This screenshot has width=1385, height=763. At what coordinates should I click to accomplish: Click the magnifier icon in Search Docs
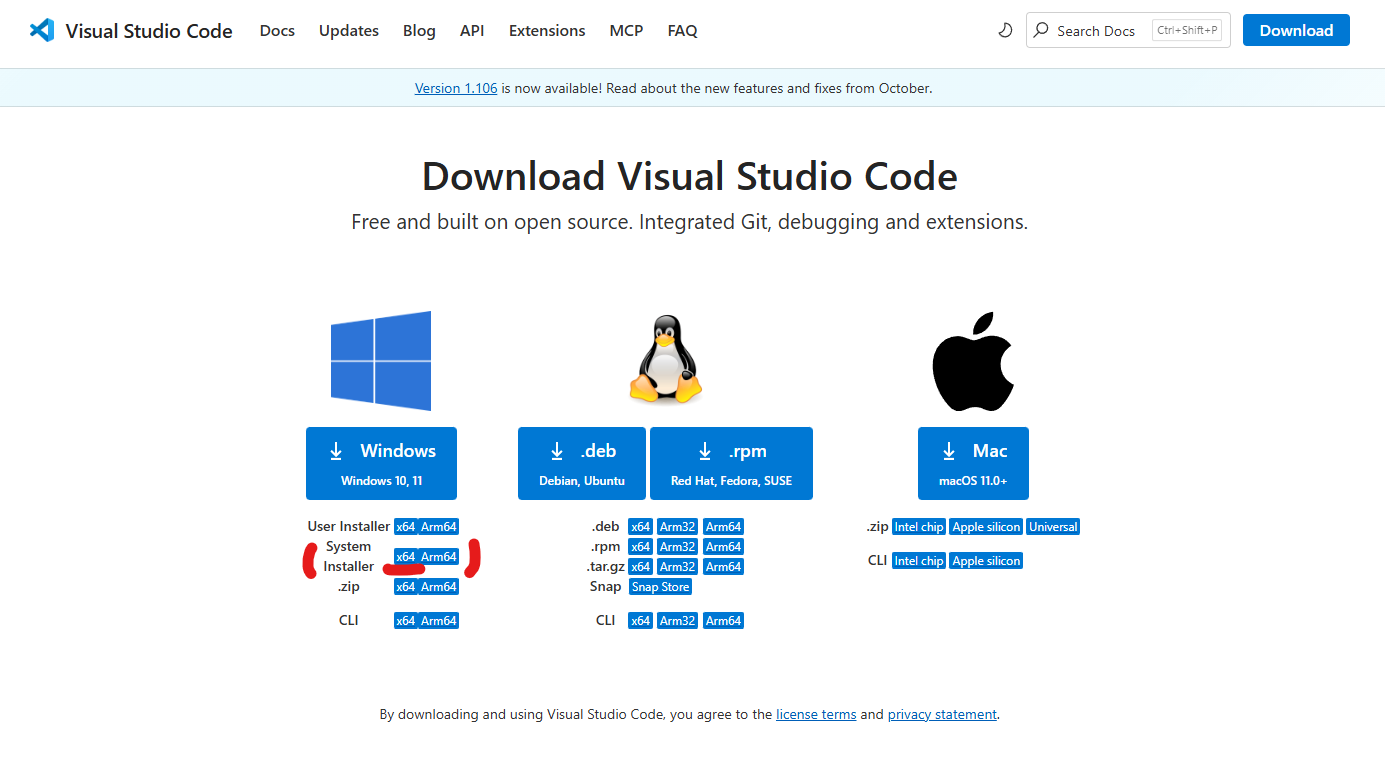pyautogui.click(x=1041, y=30)
